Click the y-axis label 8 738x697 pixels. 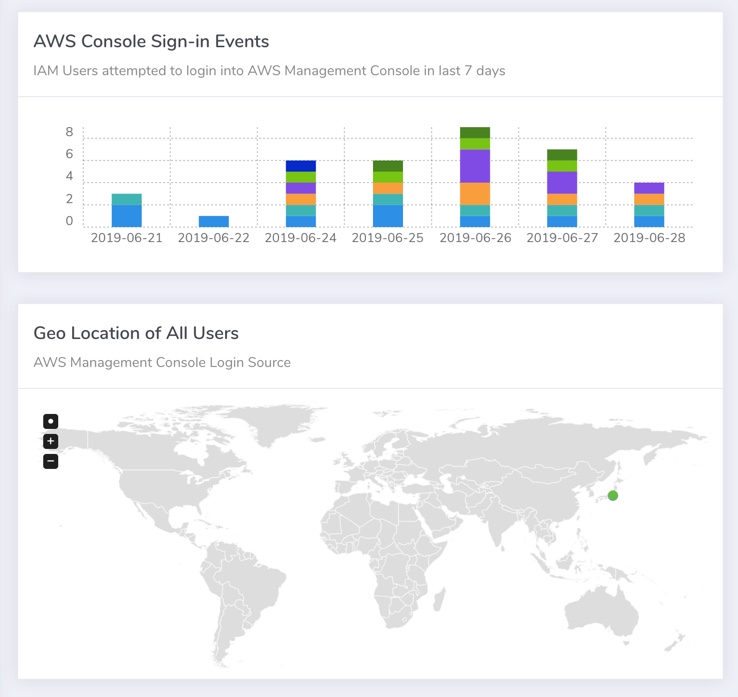[69, 132]
